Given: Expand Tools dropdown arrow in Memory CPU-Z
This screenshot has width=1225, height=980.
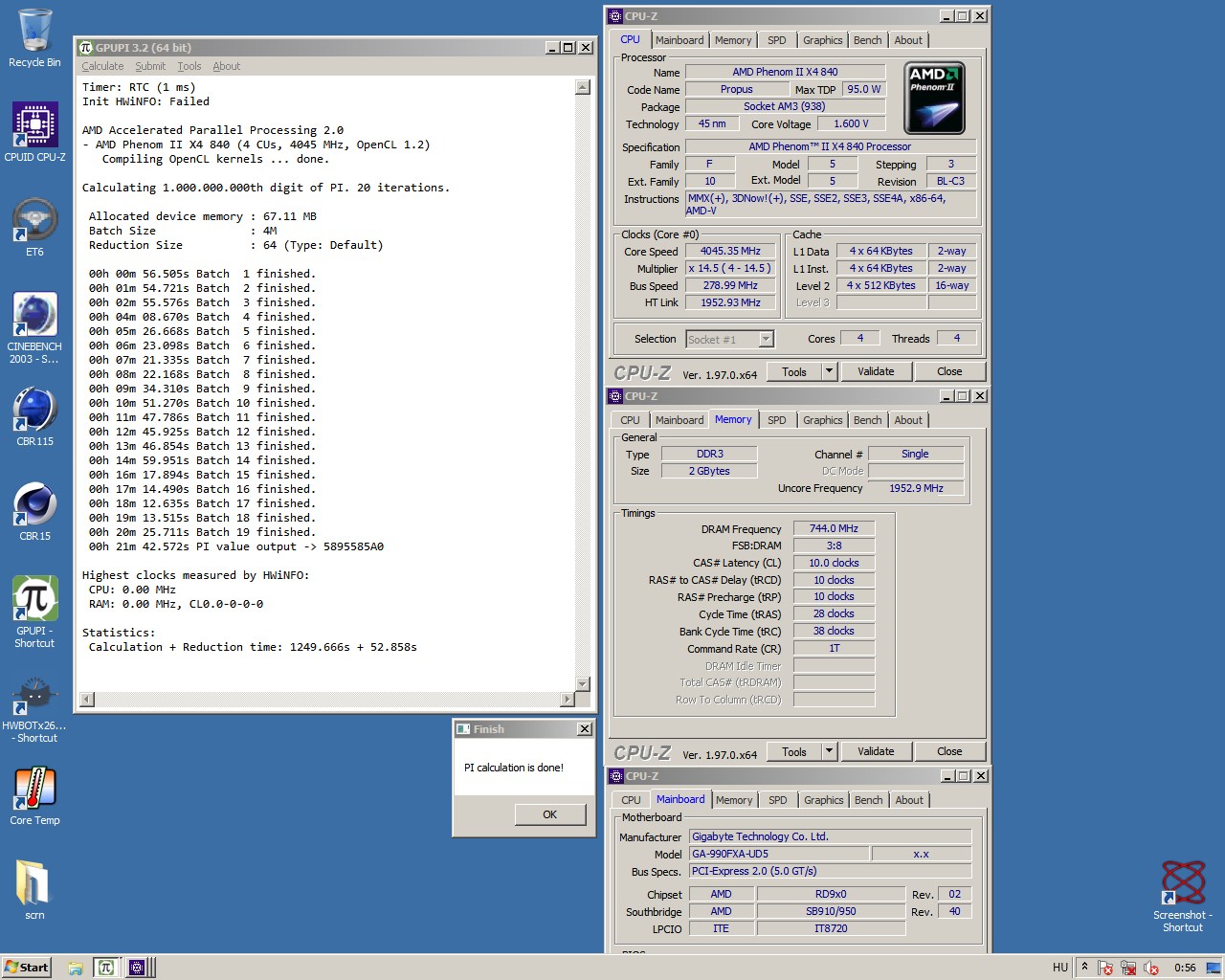Looking at the screenshot, I should point(829,751).
